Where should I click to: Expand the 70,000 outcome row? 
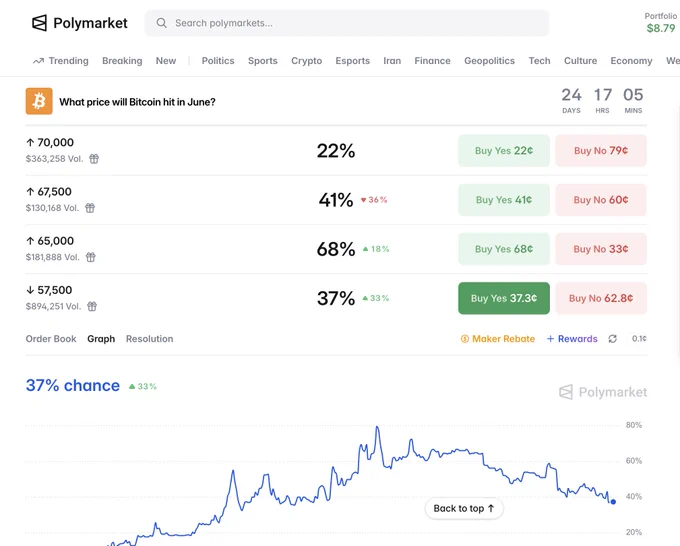tap(336, 150)
